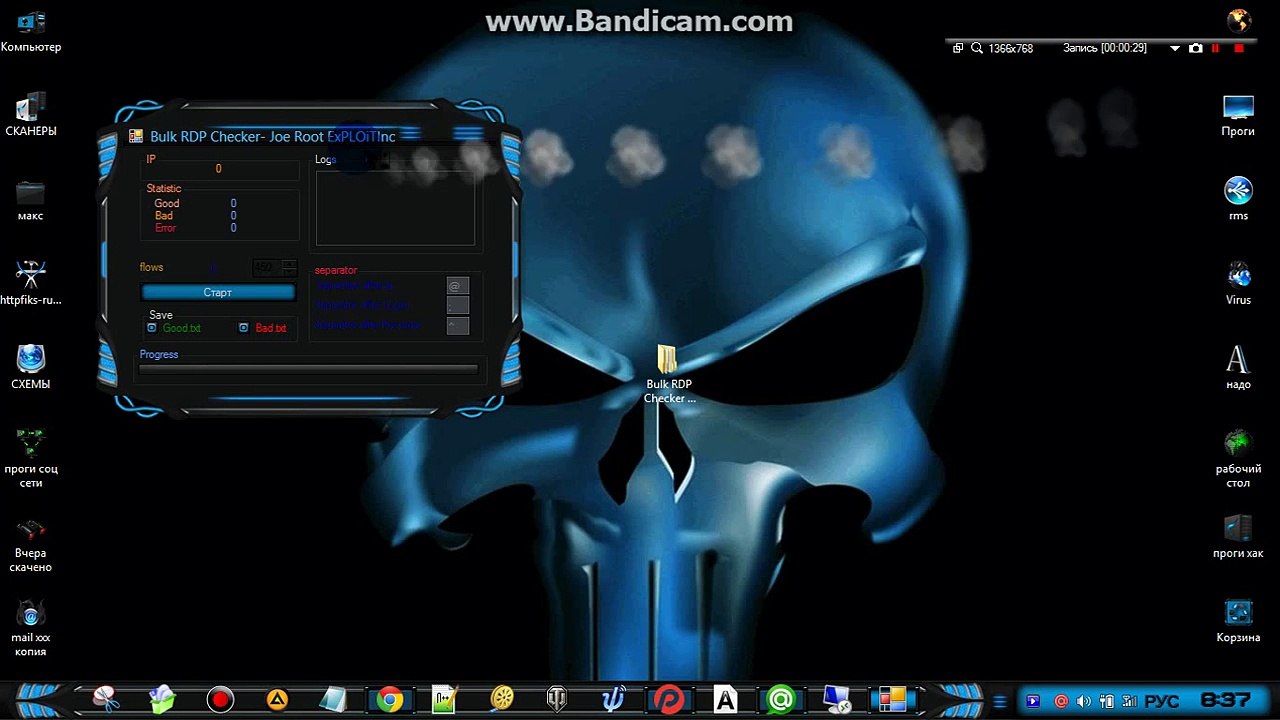Toggle the Good.txt save checkbox
The width and height of the screenshot is (1280, 720).
coord(152,327)
